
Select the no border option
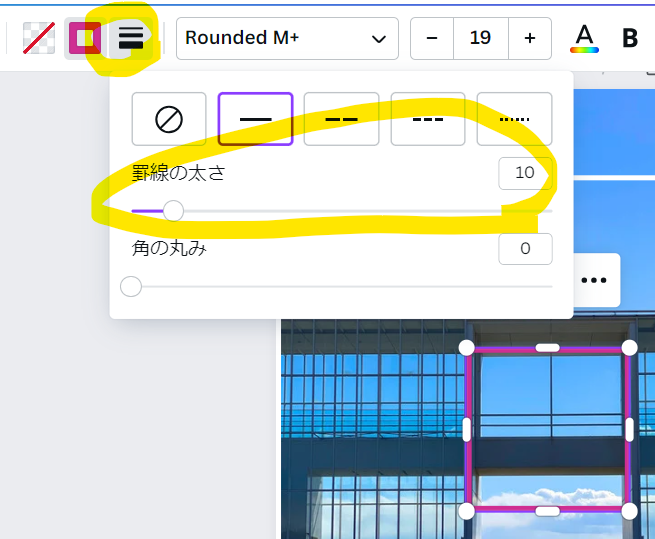coord(169,119)
